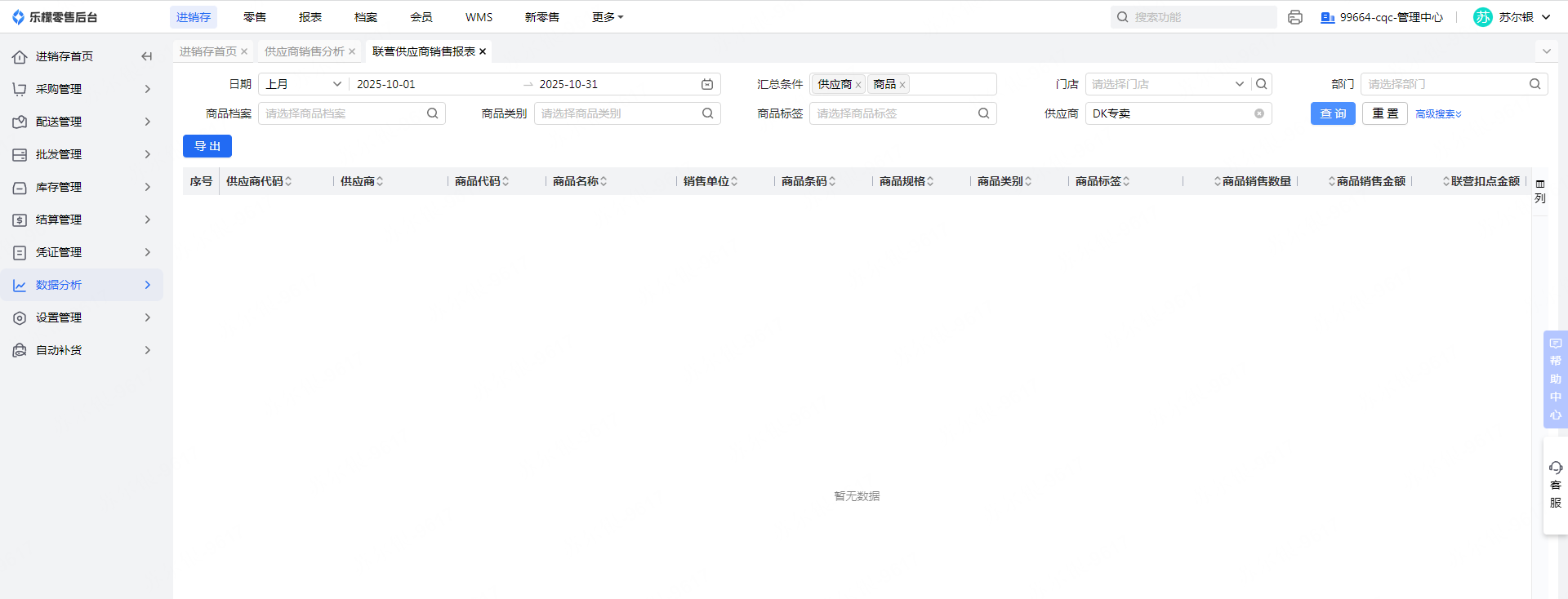Sort by 商品类别 column
1568x599 pixels.
pos(1028,181)
